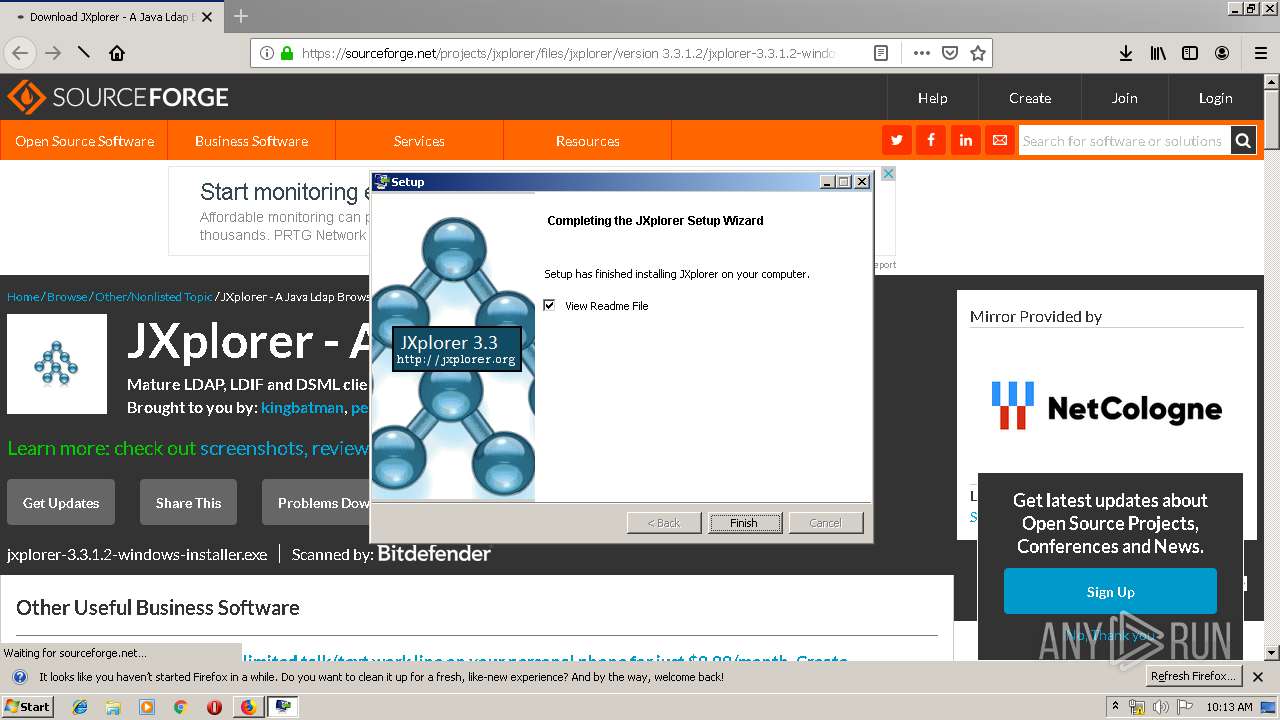Click the search magnifier button
The image size is (1280, 720).
1243,141
